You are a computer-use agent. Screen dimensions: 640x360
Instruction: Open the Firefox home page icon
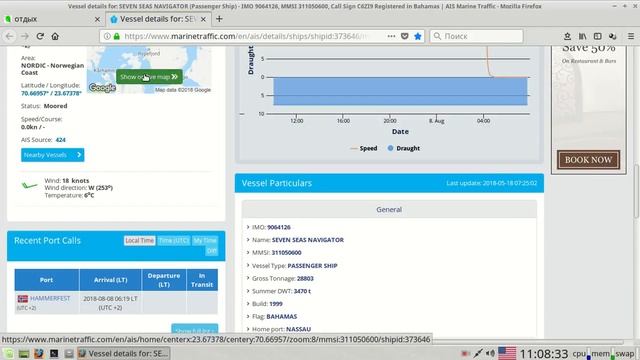[x=55, y=36]
